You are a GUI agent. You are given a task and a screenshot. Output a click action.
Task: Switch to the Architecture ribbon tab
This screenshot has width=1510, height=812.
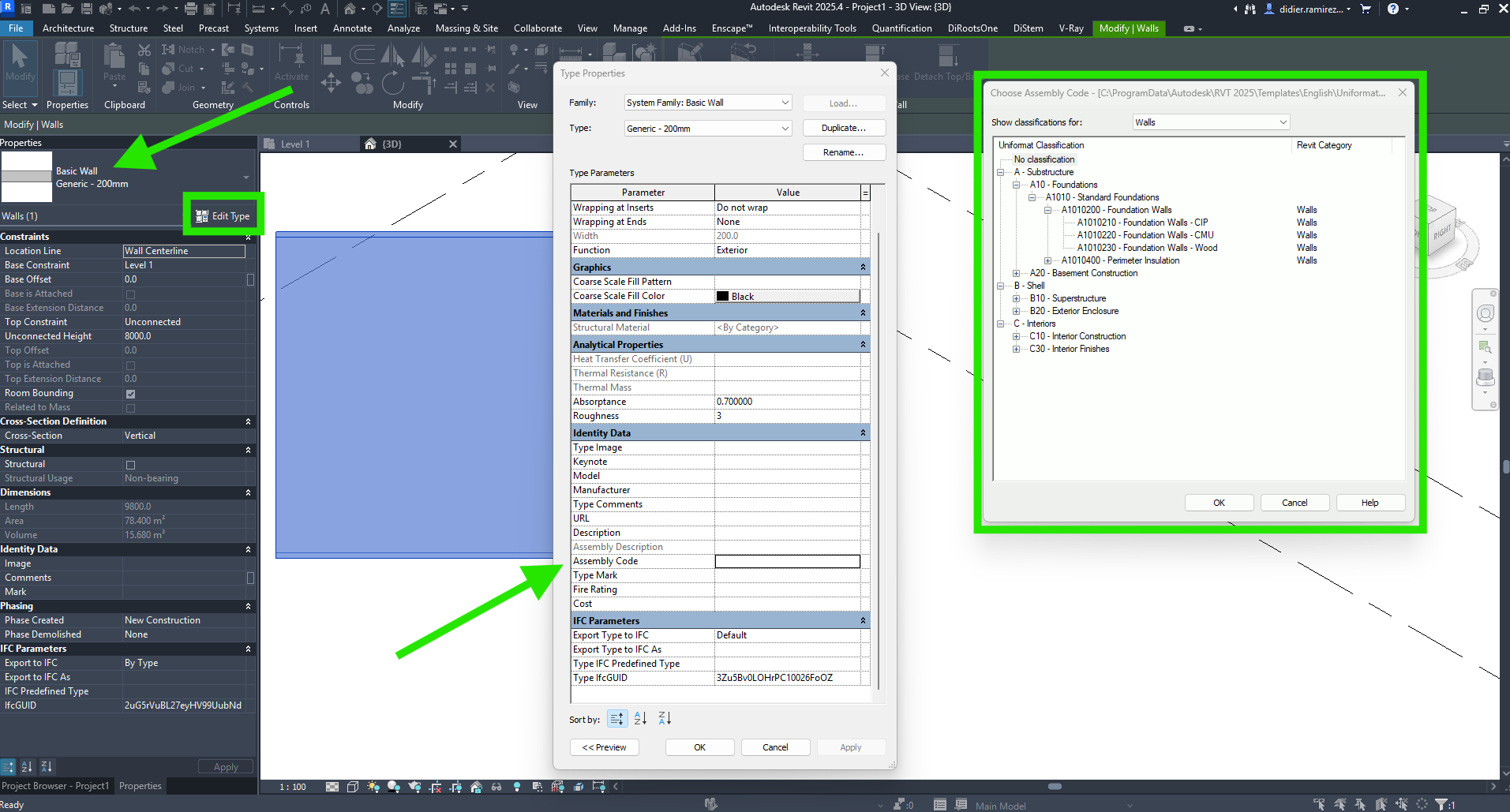[68, 28]
